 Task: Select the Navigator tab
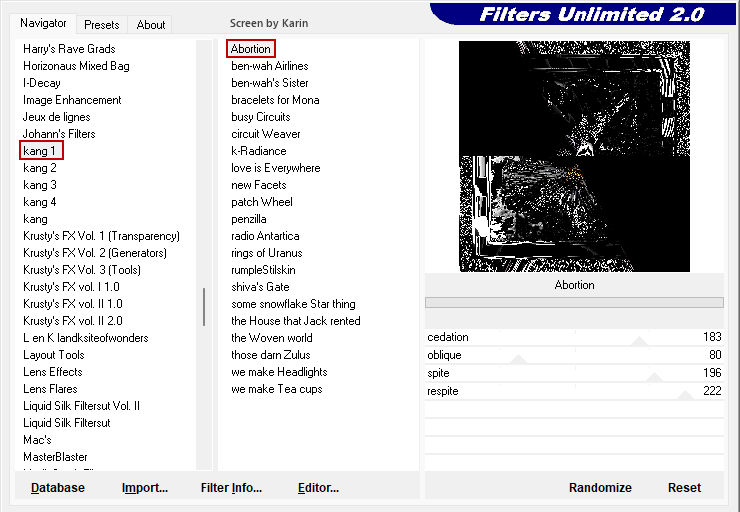tap(44, 23)
